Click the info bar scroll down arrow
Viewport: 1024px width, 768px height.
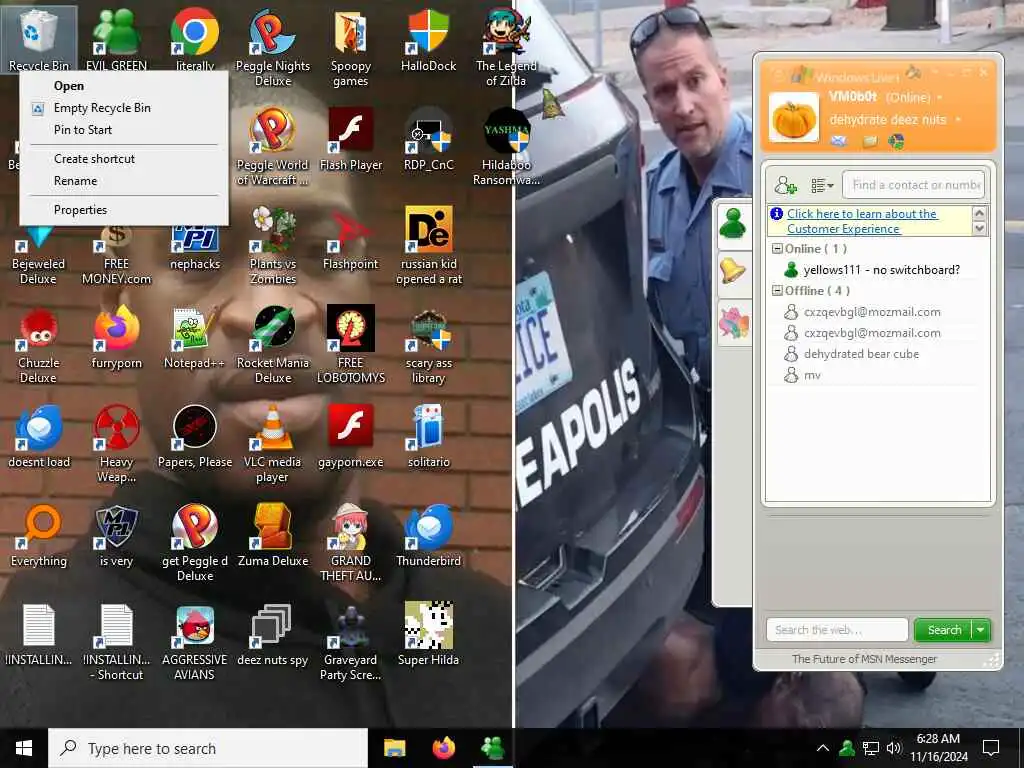[979, 228]
